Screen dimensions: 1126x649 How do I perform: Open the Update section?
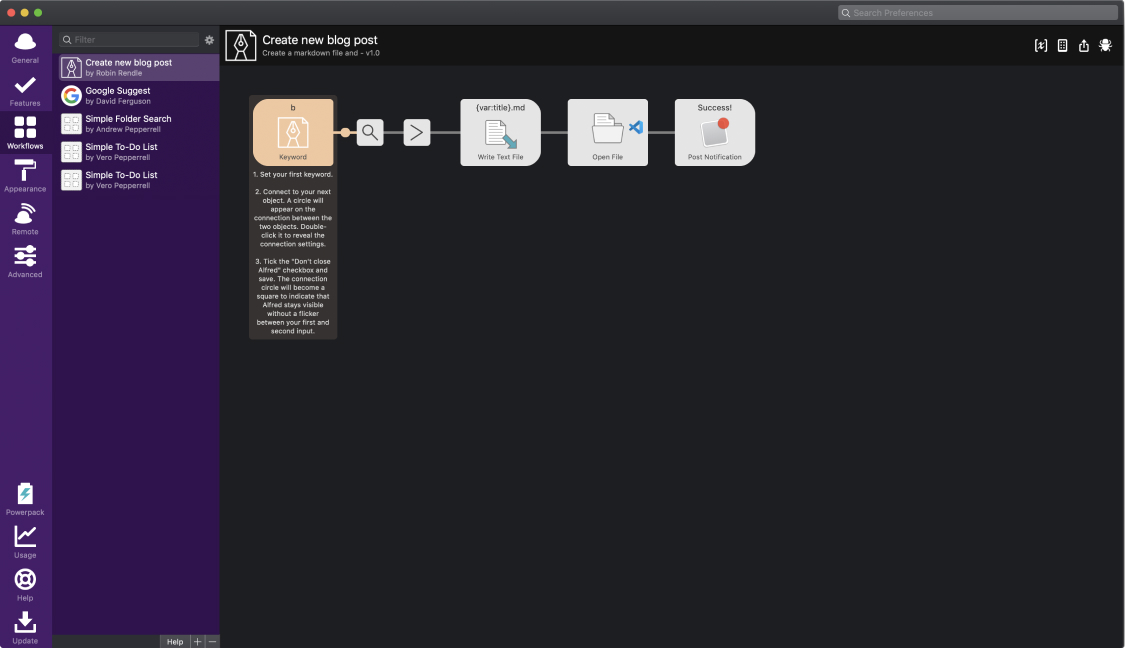[x=25, y=628]
